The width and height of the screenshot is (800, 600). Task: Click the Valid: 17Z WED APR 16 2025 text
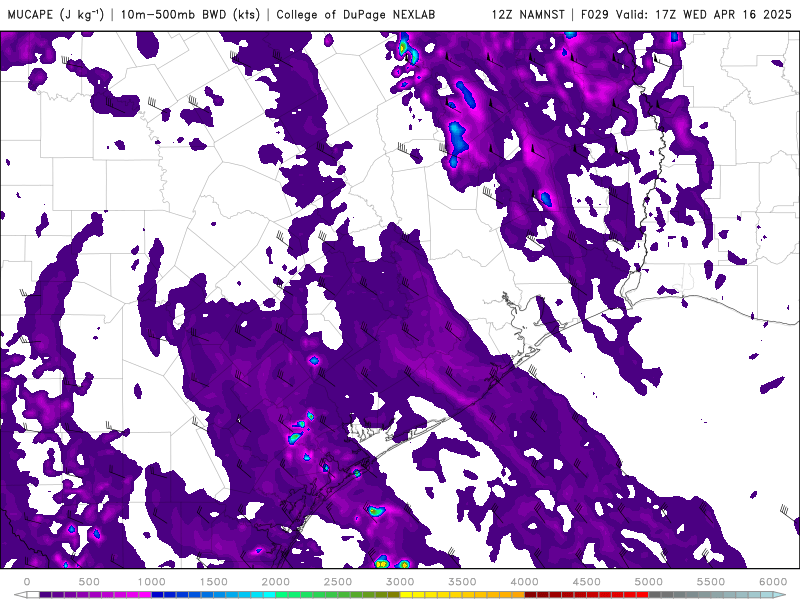(x=704, y=14)
